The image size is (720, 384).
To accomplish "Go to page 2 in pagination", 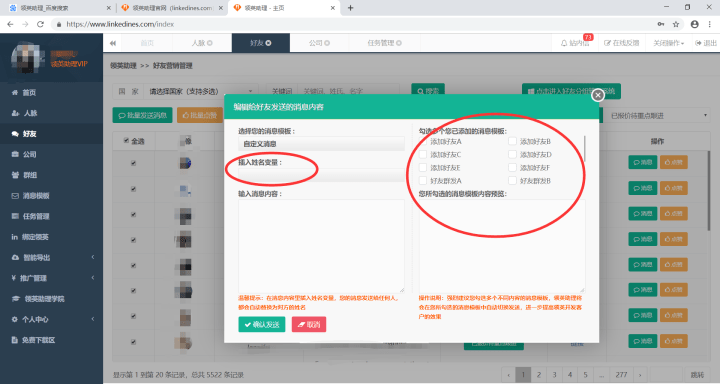I will click(539, 375).
